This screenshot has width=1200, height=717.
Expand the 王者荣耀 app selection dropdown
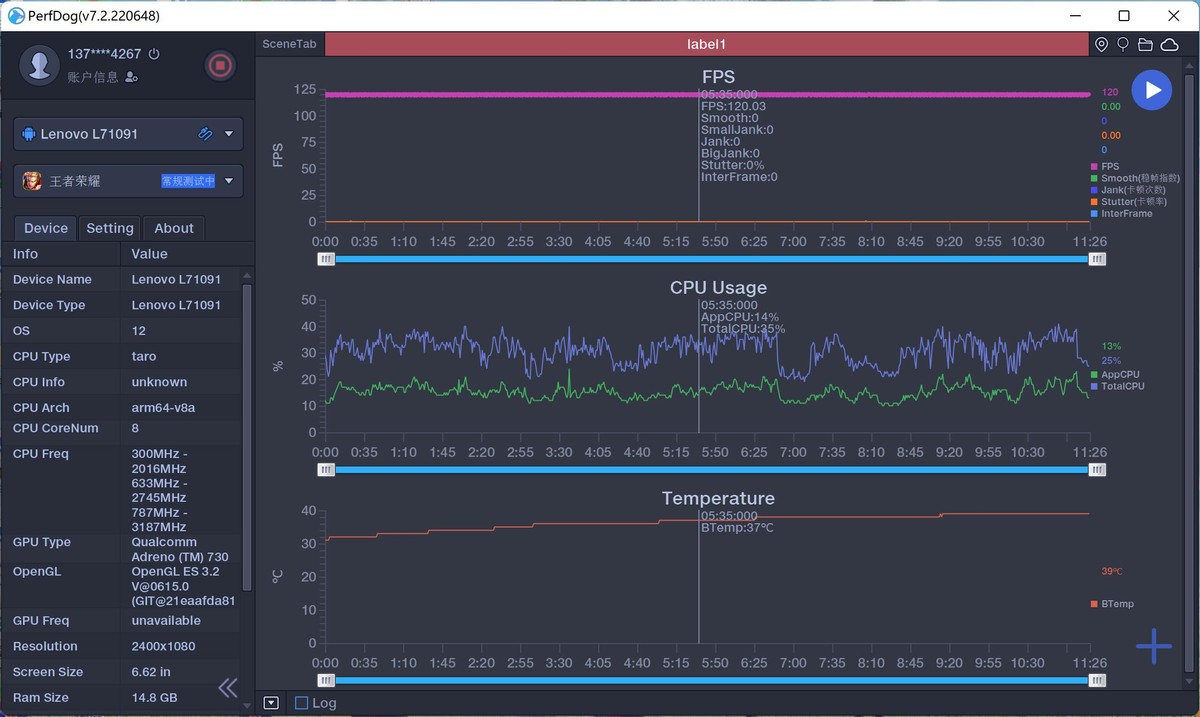(x=229, y=181)
